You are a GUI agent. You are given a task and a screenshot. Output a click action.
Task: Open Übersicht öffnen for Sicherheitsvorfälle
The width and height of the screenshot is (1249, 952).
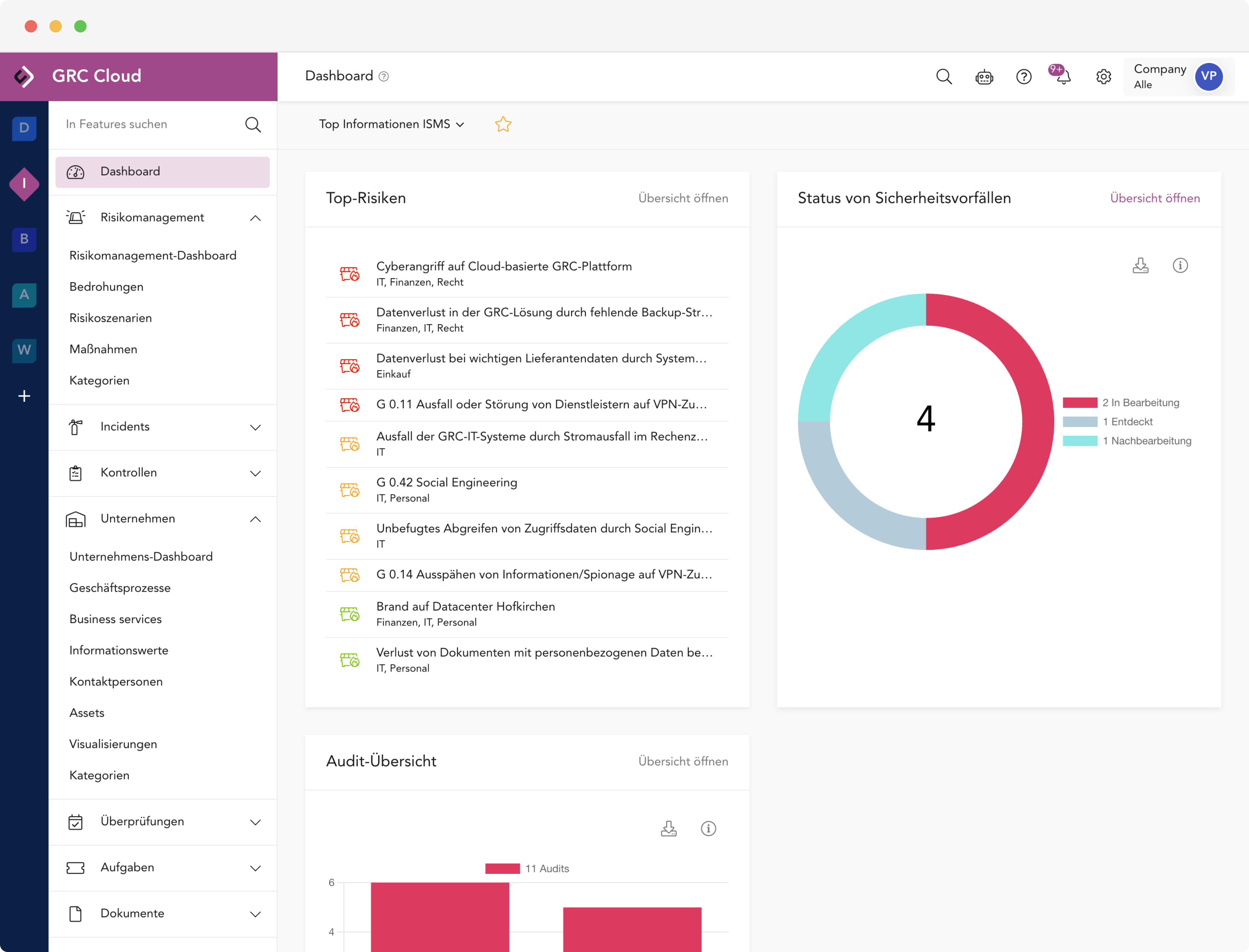1154,198
